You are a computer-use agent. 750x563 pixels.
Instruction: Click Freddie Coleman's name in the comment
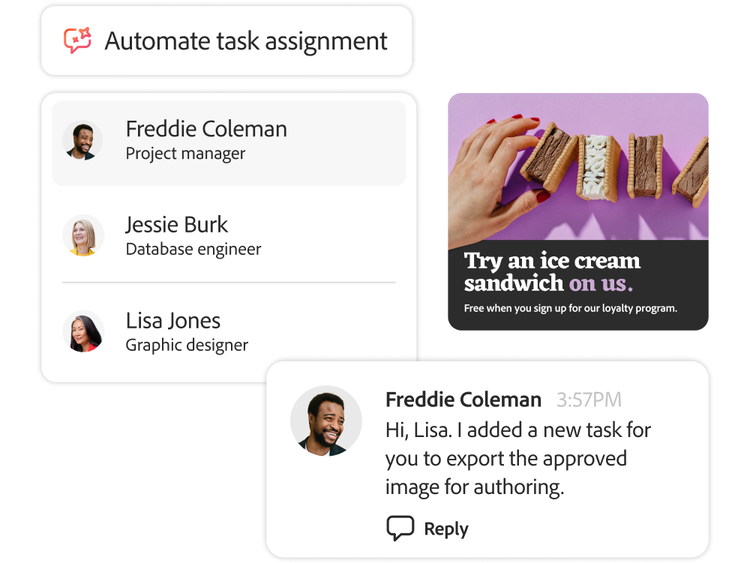(463, 400)
